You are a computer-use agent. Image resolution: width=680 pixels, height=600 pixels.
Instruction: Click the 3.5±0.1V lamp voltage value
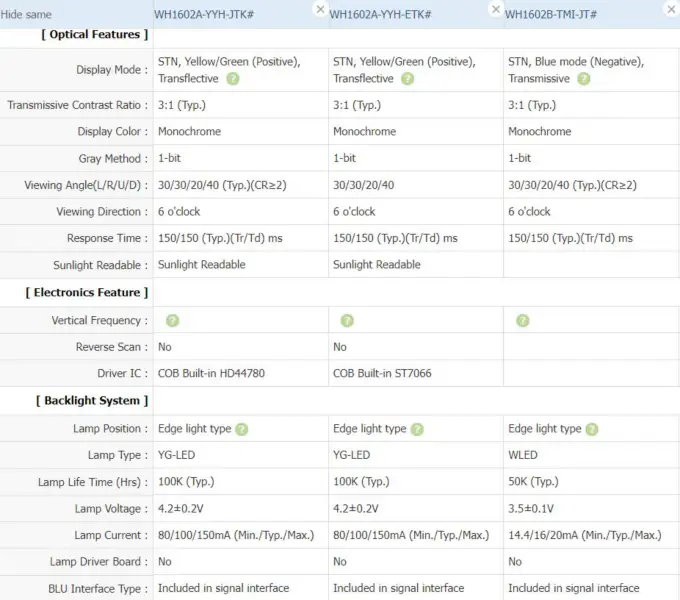[531, 509]
